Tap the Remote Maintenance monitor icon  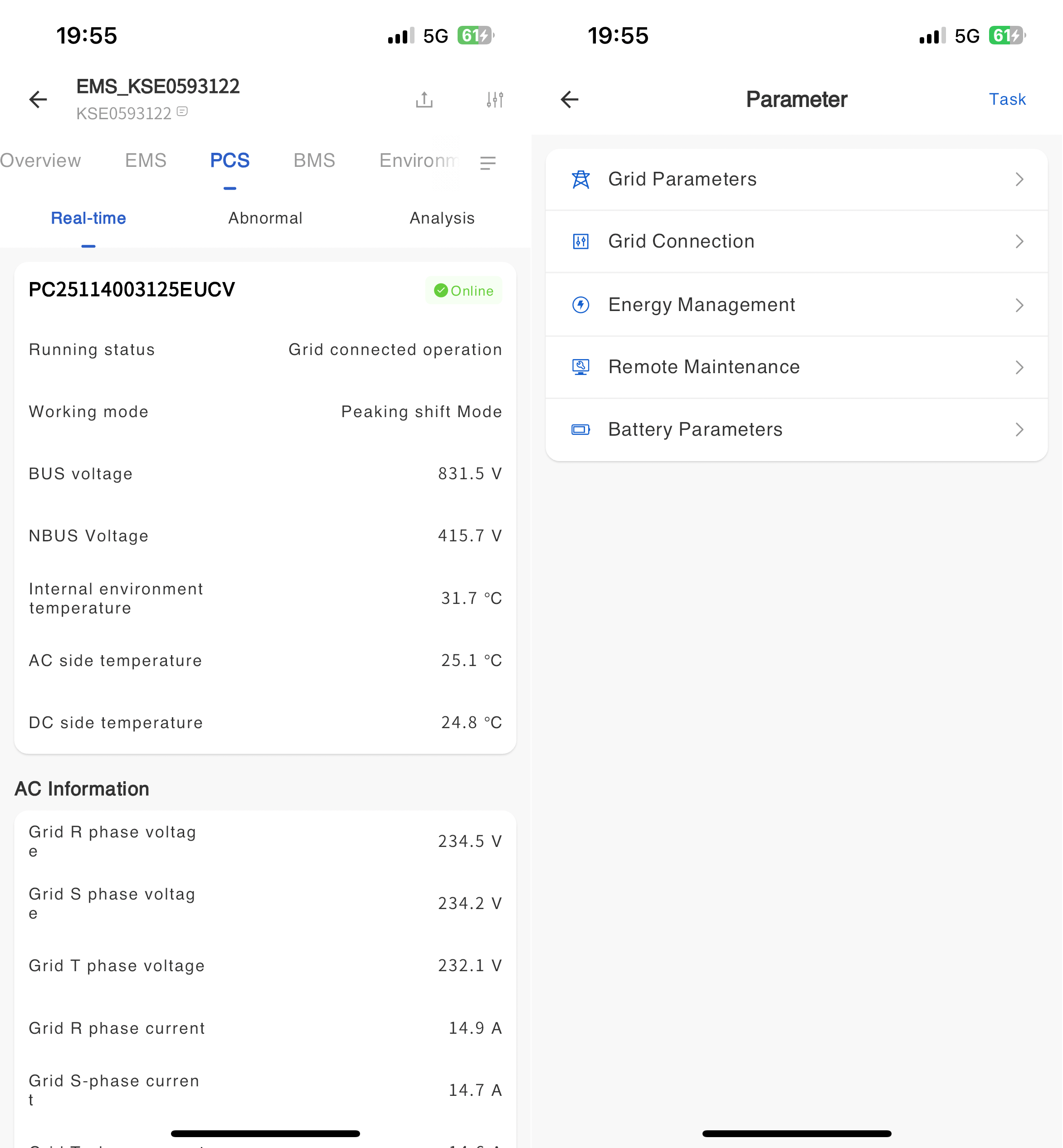pos(581,367)
